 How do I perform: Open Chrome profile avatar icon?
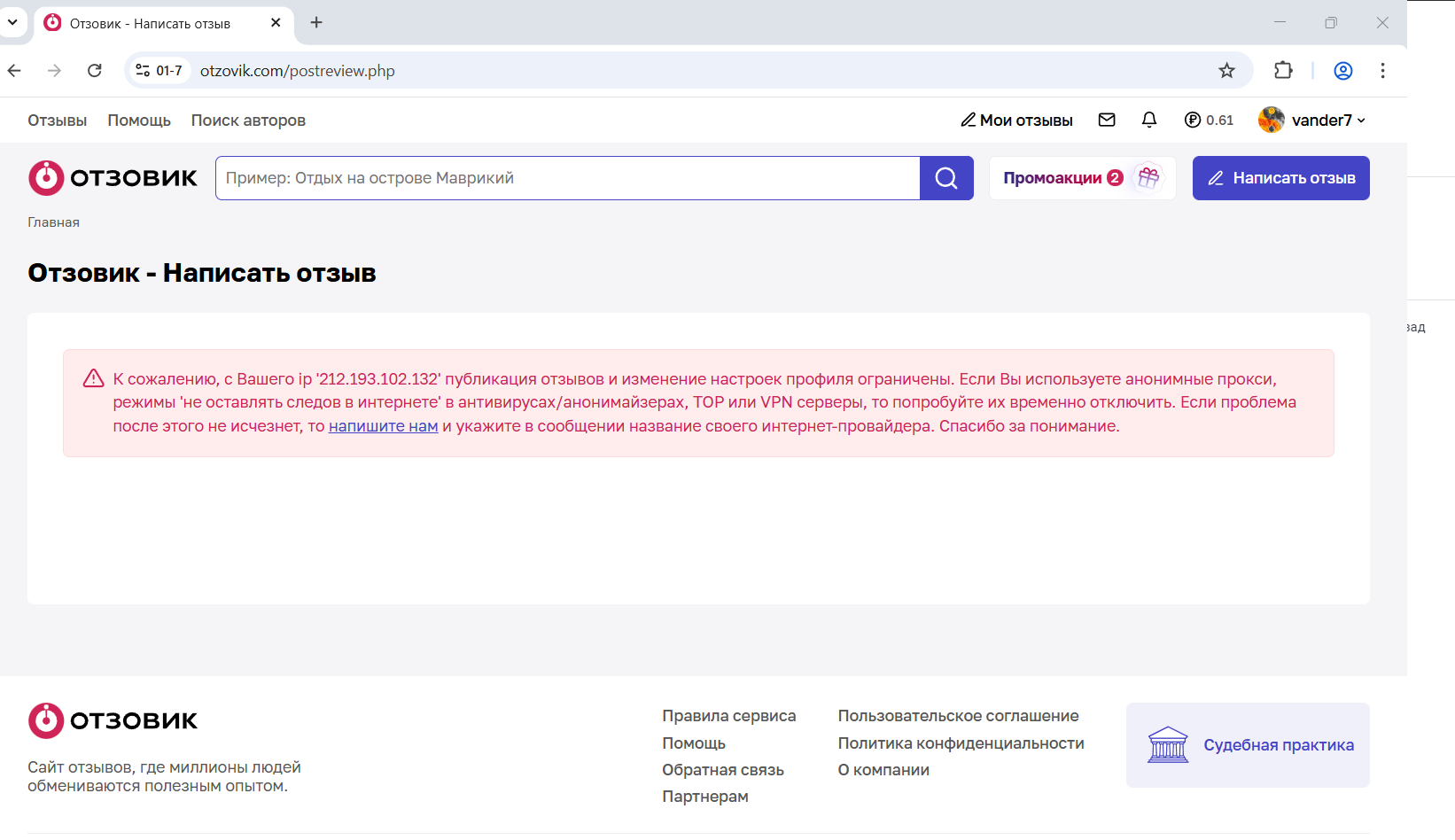(1343, 71)
